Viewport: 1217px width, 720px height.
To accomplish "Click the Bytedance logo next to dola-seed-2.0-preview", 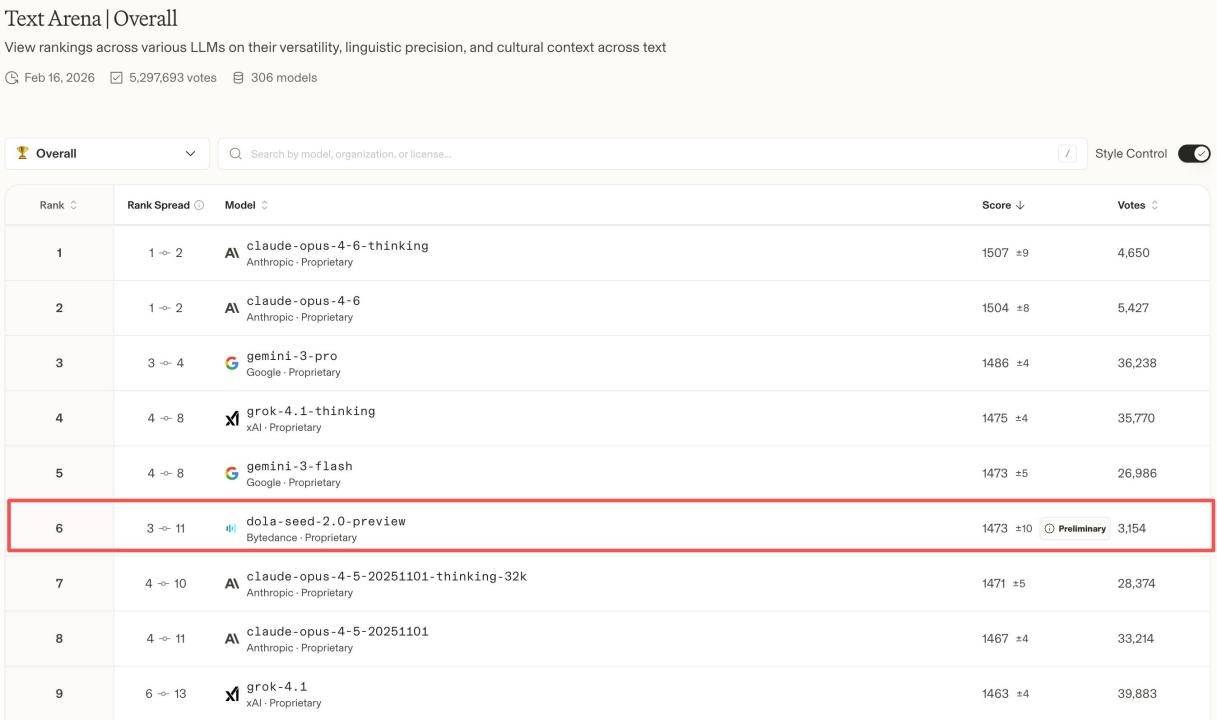I will point(231,528).
